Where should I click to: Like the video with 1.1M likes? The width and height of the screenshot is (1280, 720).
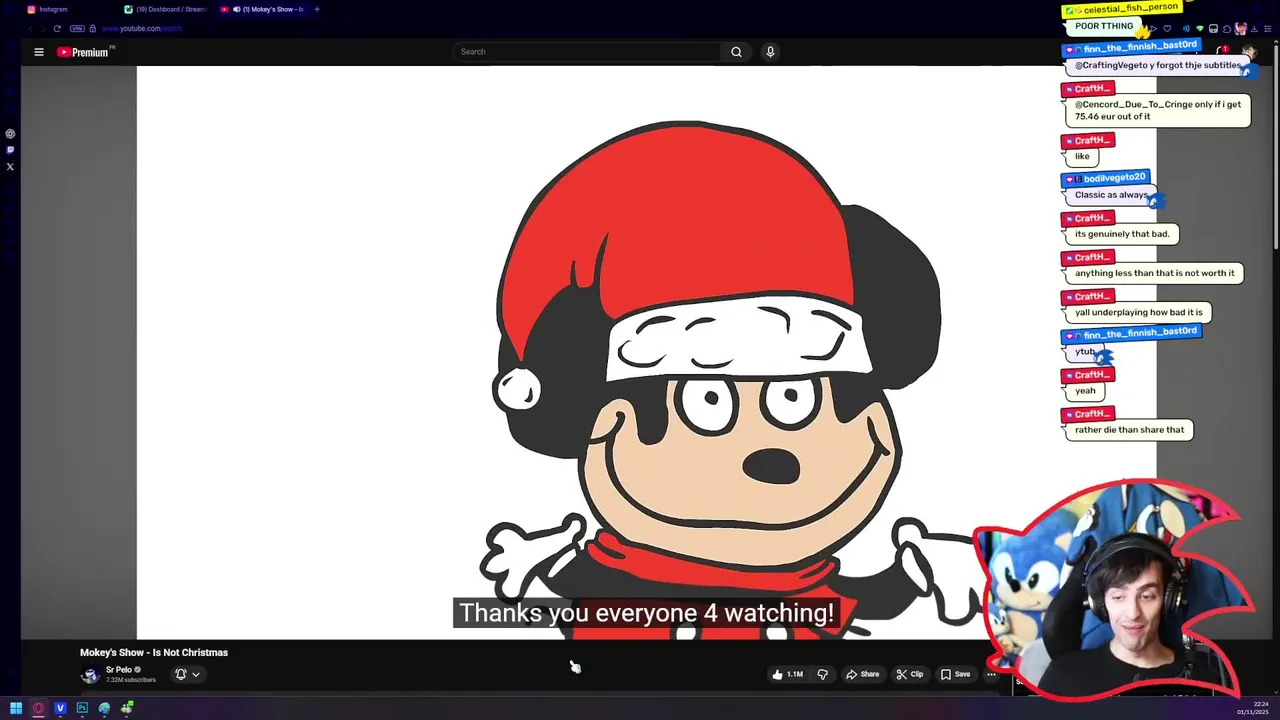click(x=787, y=674)
